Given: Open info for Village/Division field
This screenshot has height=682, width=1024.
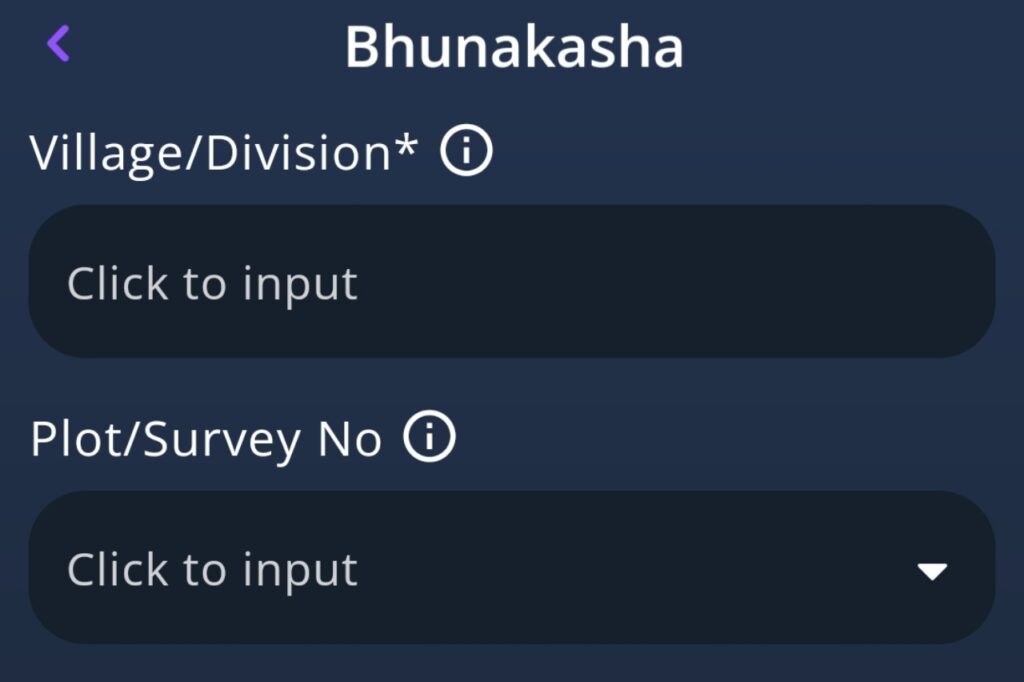Looking at the screenshot, I should coord(467,153).
